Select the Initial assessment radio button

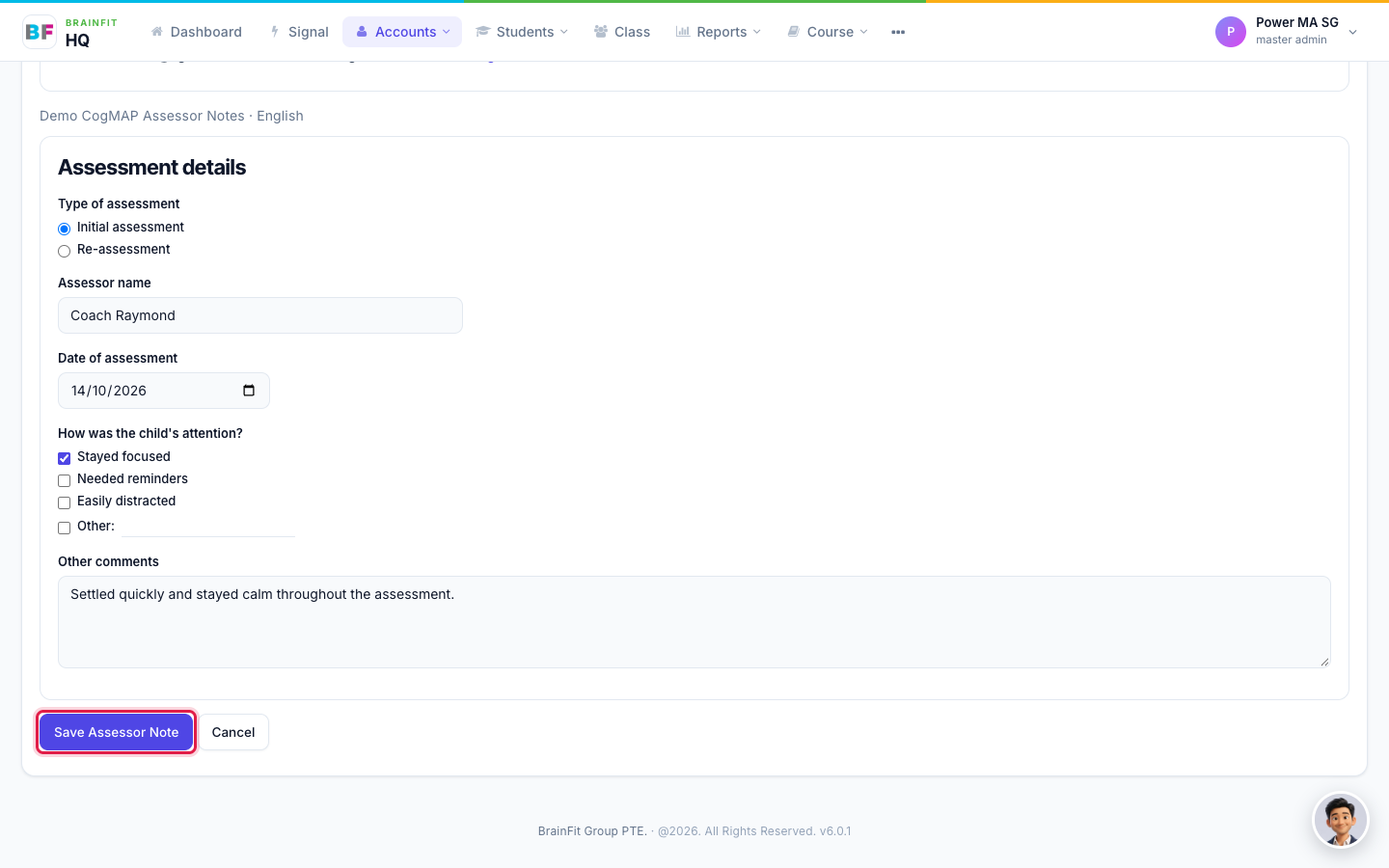(x=65, y=229)
